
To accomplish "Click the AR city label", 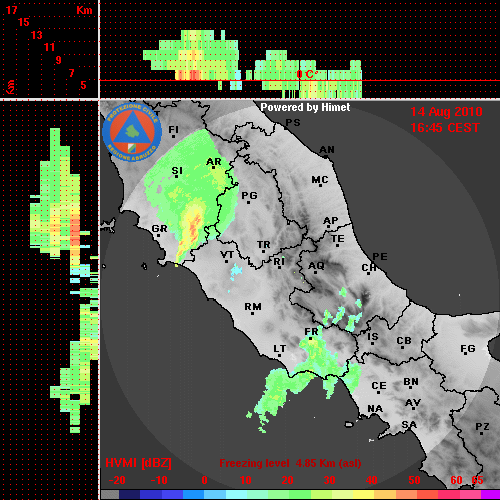I will point(214,162).
